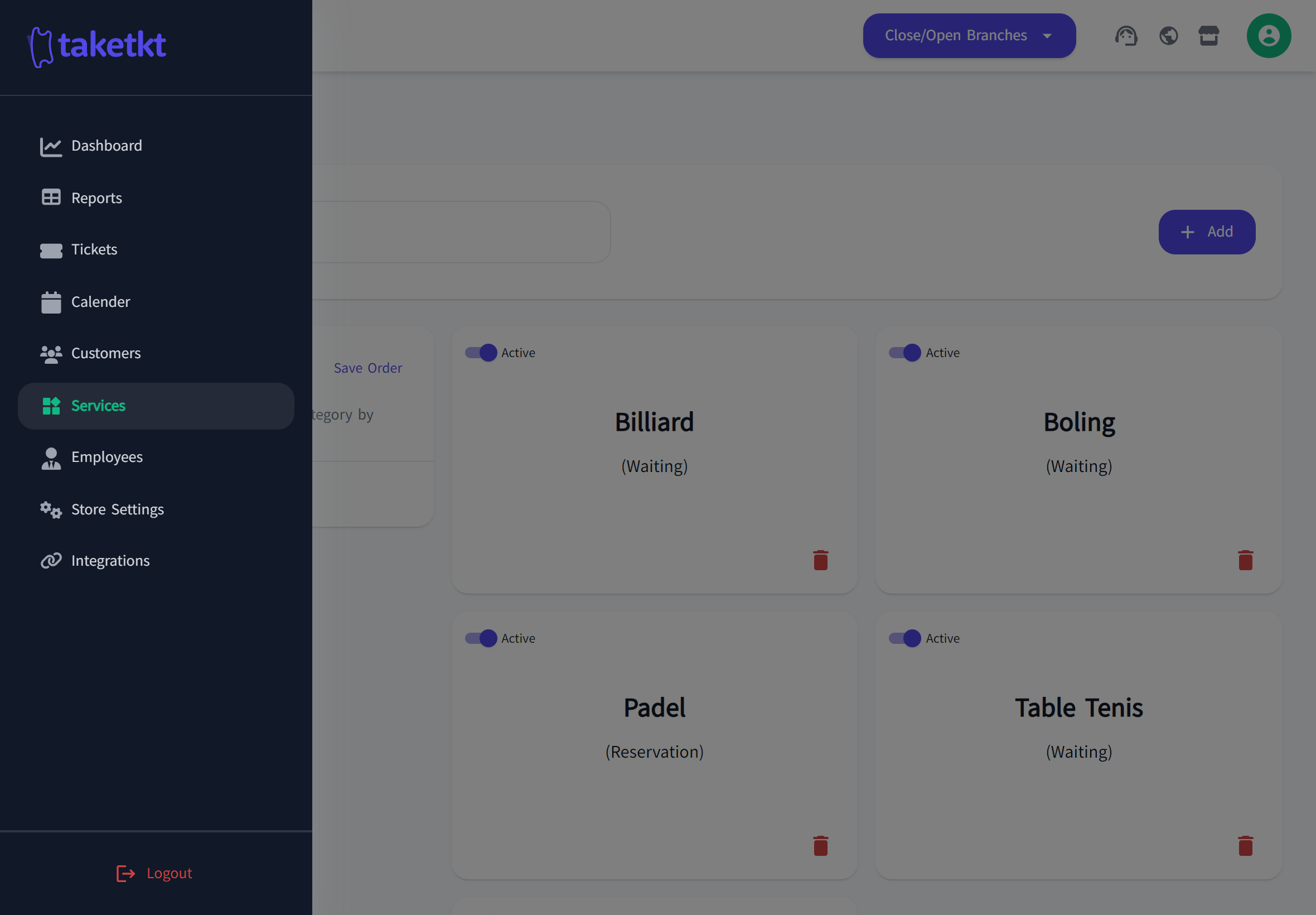The width and height of the screenshot is (1316, 915).
Task: Open Reports menu item
Action: 156,198
